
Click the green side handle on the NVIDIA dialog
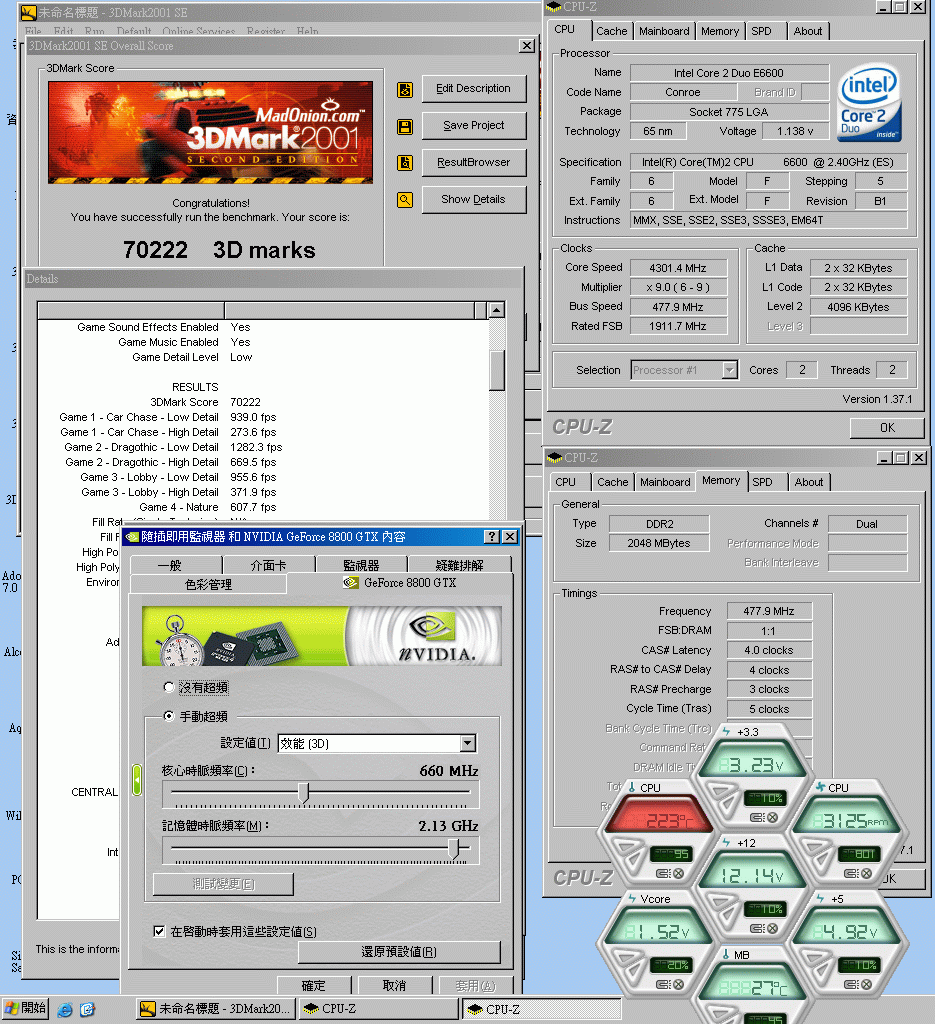[x=136, y=780]
